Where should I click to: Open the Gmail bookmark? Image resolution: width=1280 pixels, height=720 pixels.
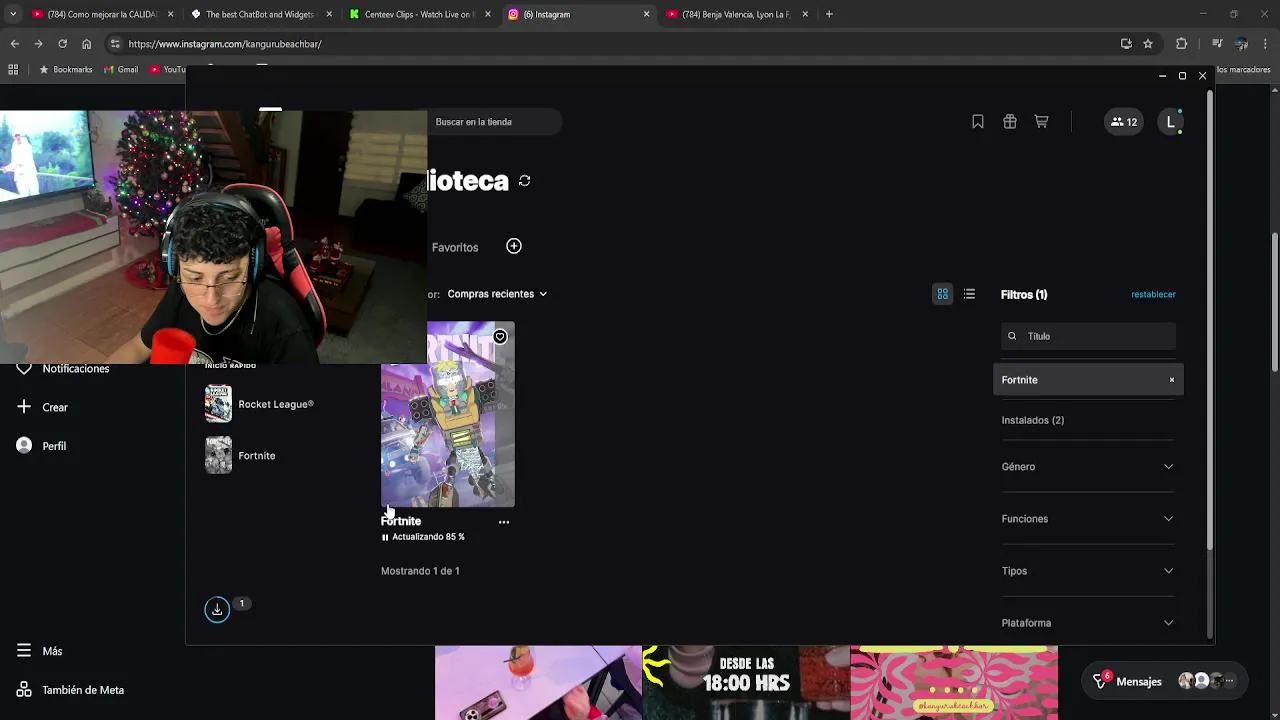click(x=121, y=70)
